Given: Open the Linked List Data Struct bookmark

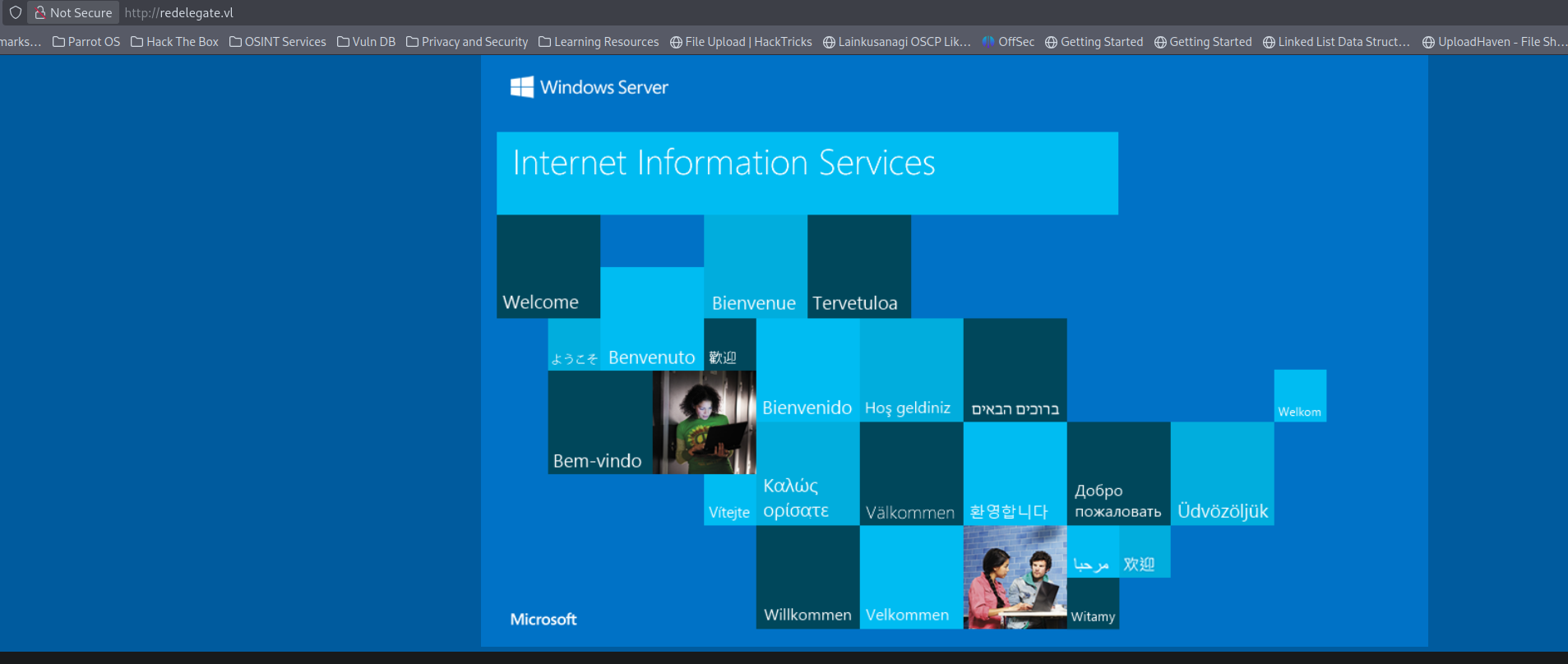Looking at the screenshot, I should pos(1336,42).
